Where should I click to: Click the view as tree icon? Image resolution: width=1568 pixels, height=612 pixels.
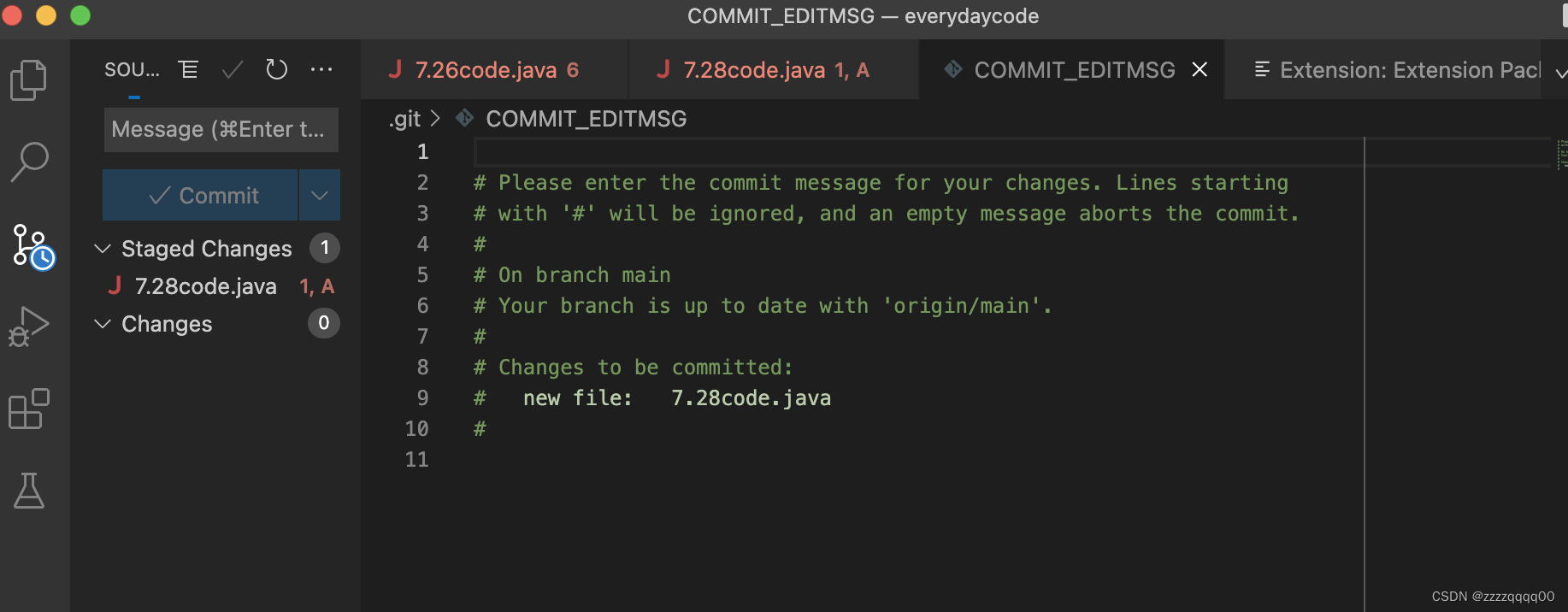(188, 69)
